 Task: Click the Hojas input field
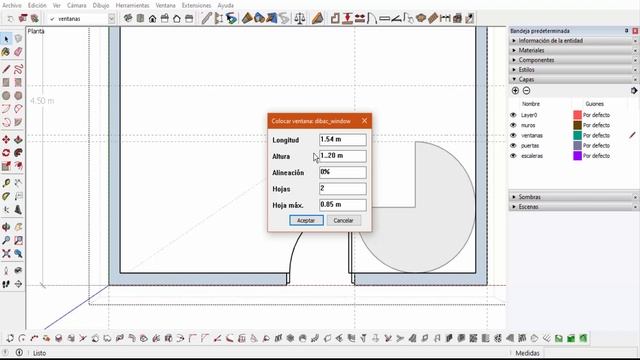click(342, 189)
